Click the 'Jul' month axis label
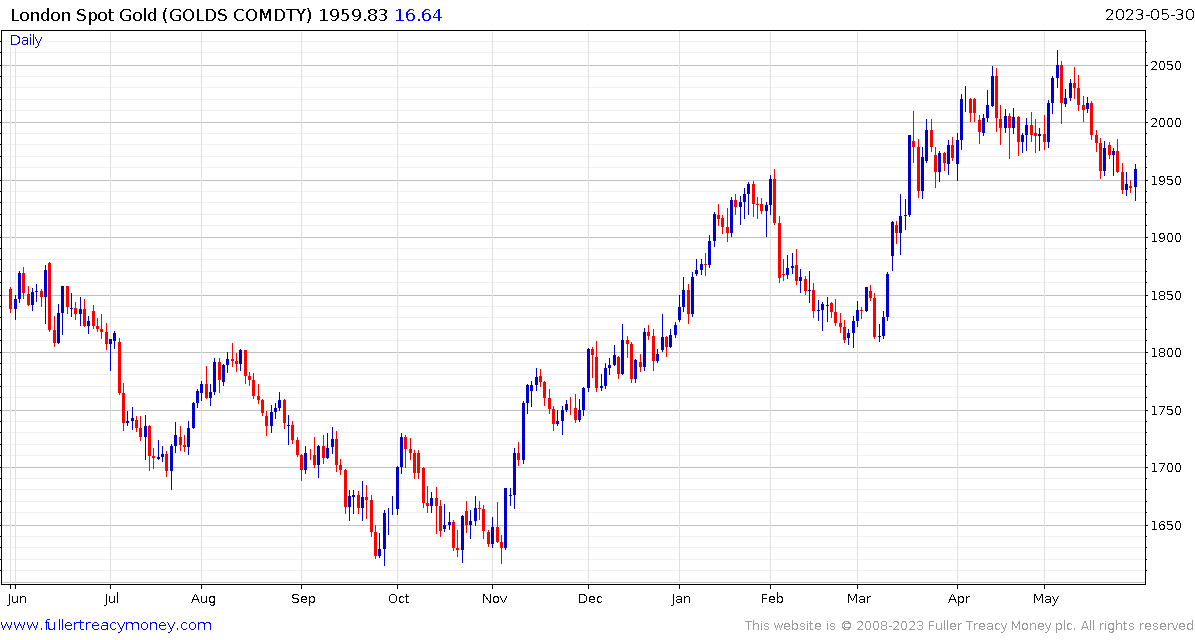The image size is (1195, 640). [111, 598]
